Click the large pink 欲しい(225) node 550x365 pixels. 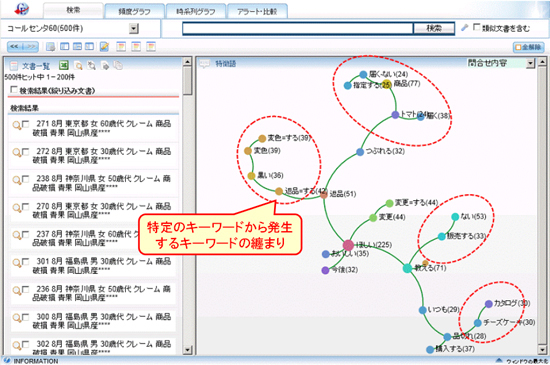coord(348,245)
